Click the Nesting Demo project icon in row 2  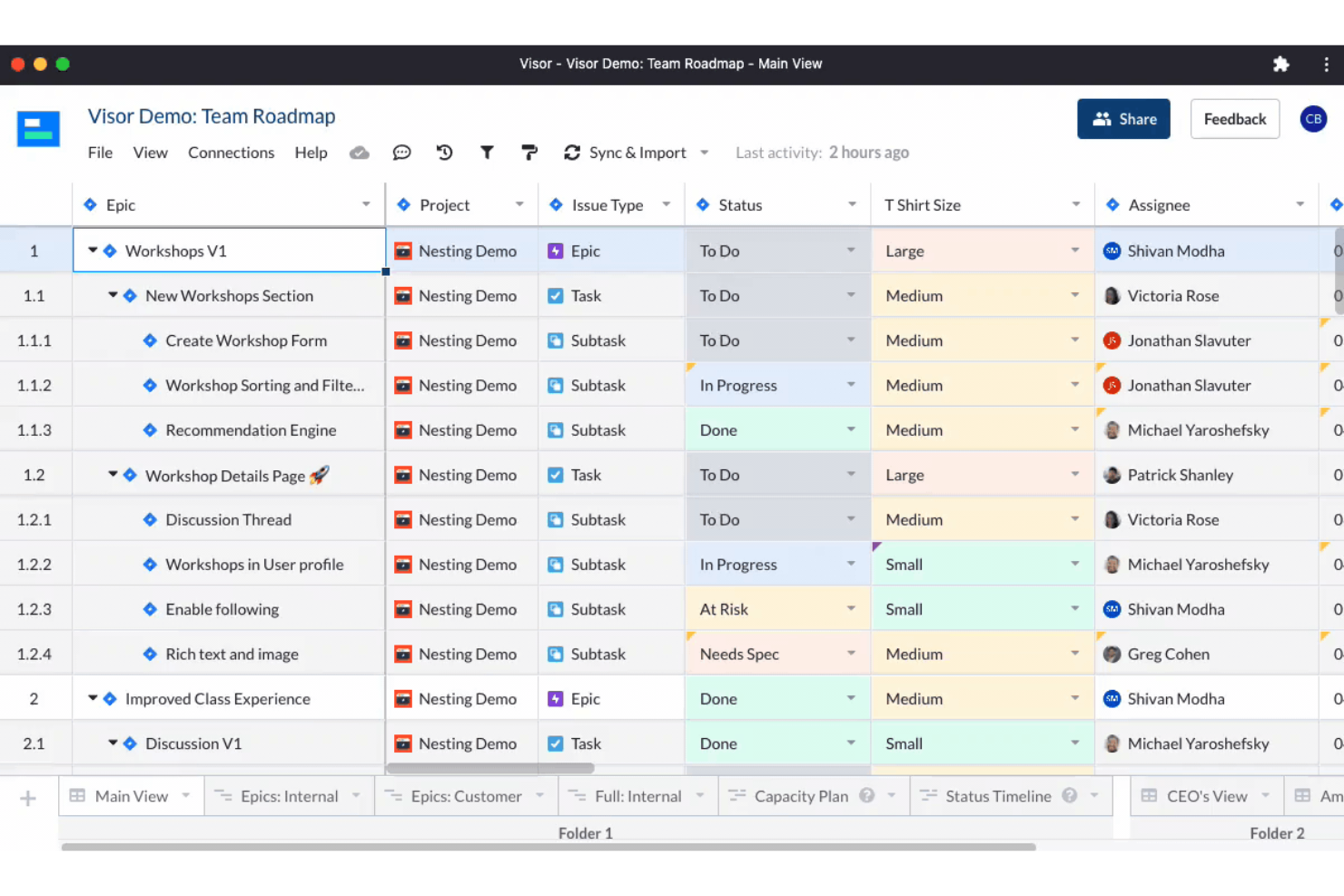(x=403, y=698)
